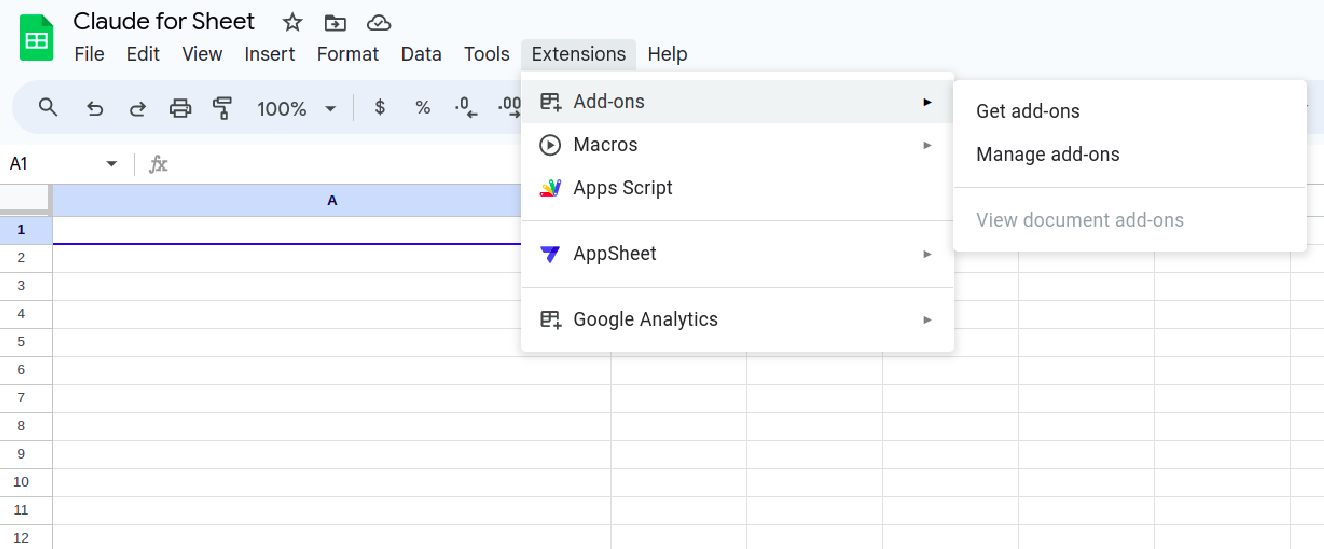
Task: Close the Extensions menu
Action: click(579, 54)
